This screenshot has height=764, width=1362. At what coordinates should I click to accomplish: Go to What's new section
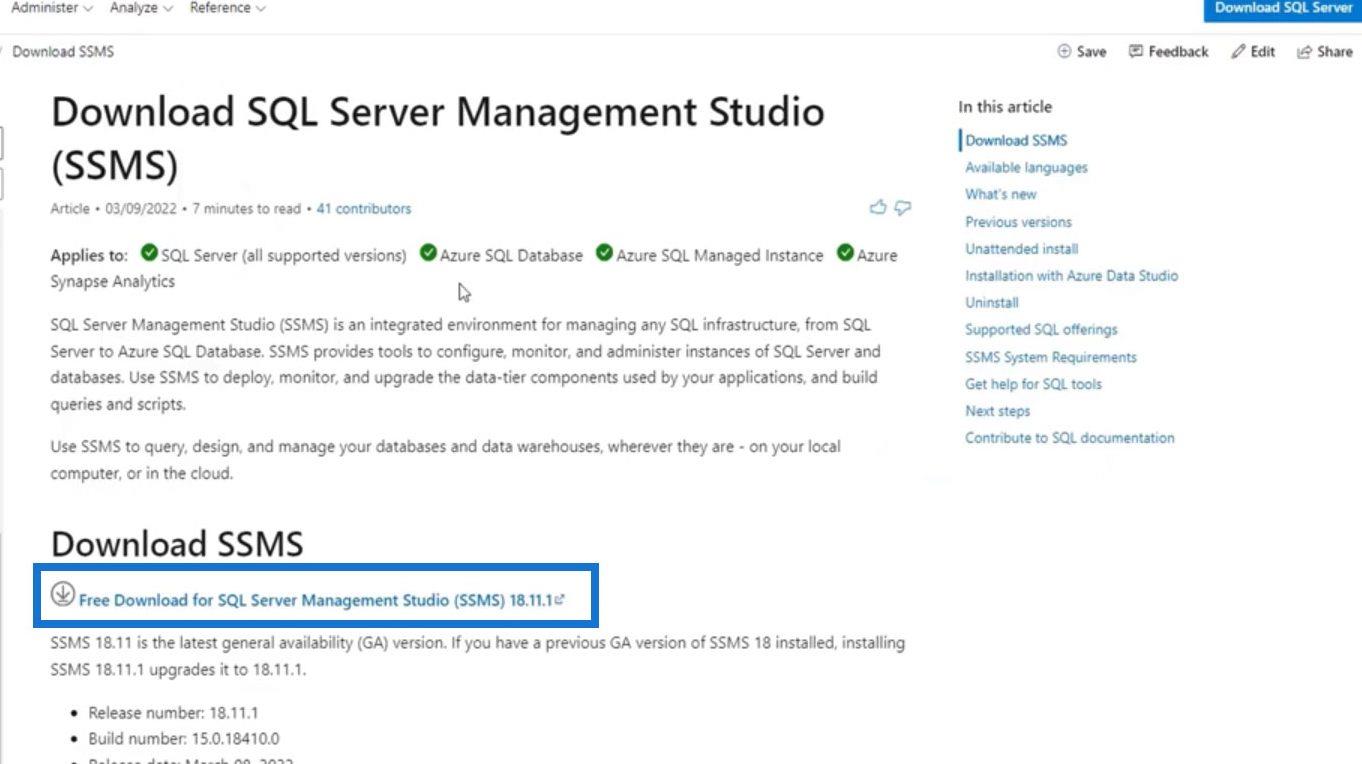click(x=1001, y=194)
